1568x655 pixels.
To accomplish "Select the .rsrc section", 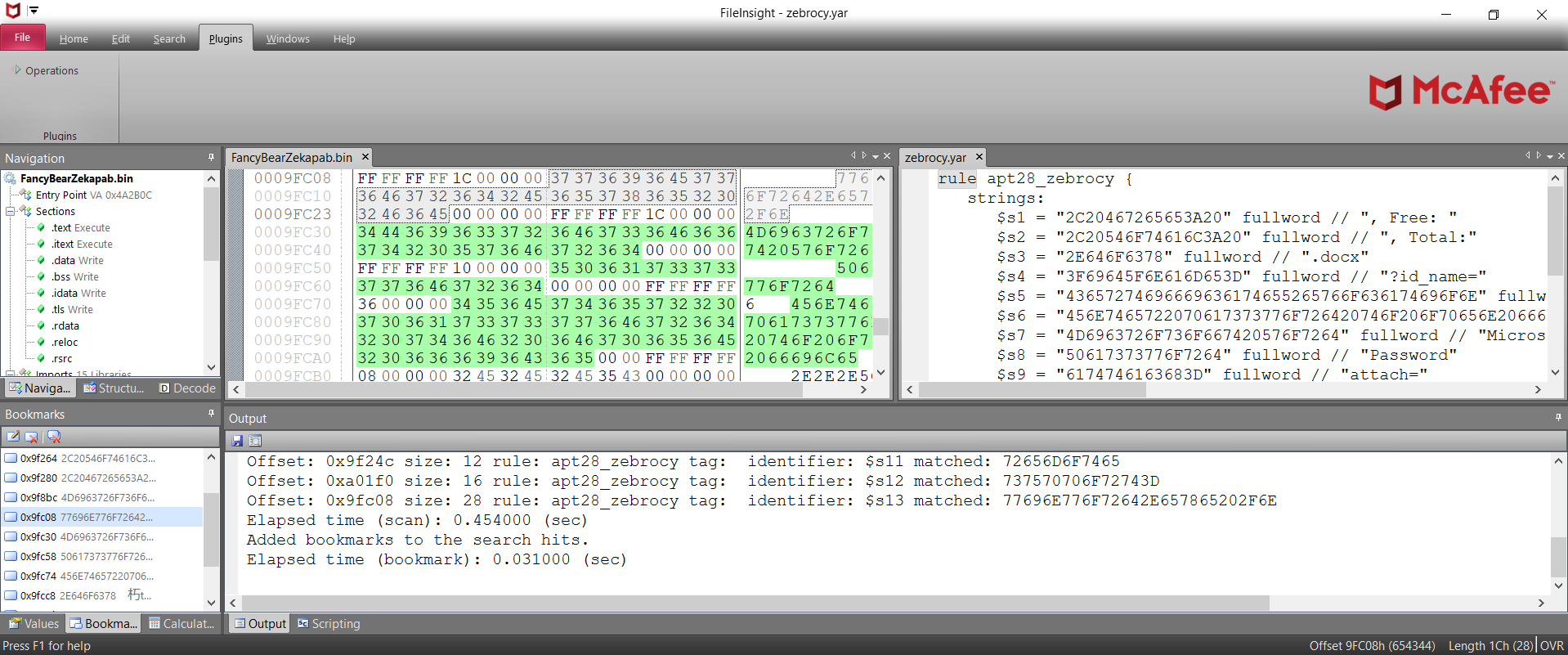I will pyautogui.click(x=62, y=358).
